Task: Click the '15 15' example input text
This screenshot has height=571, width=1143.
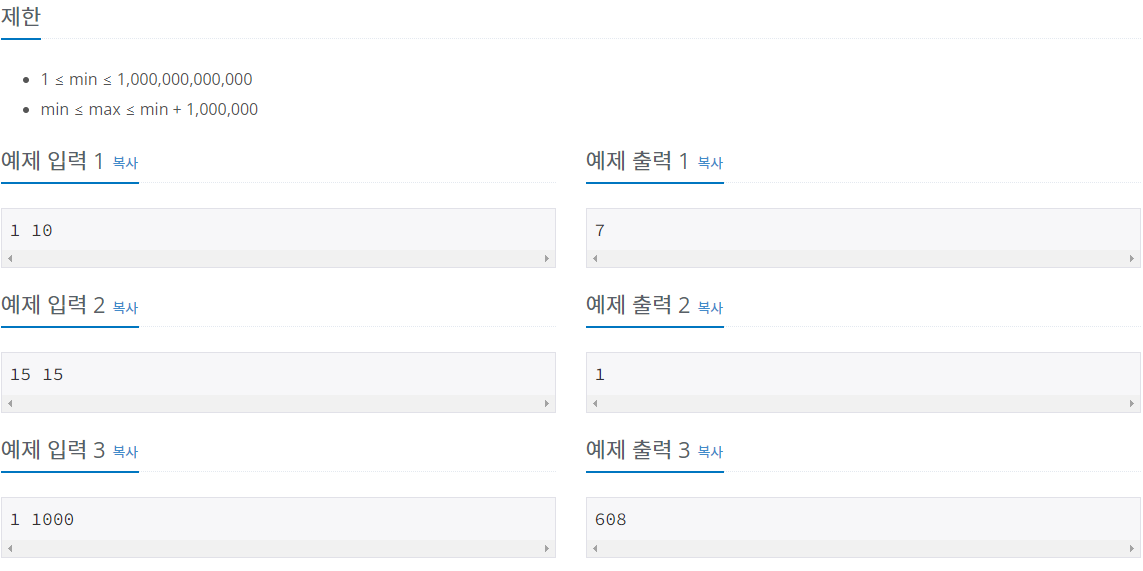Action: pos(36,376)
